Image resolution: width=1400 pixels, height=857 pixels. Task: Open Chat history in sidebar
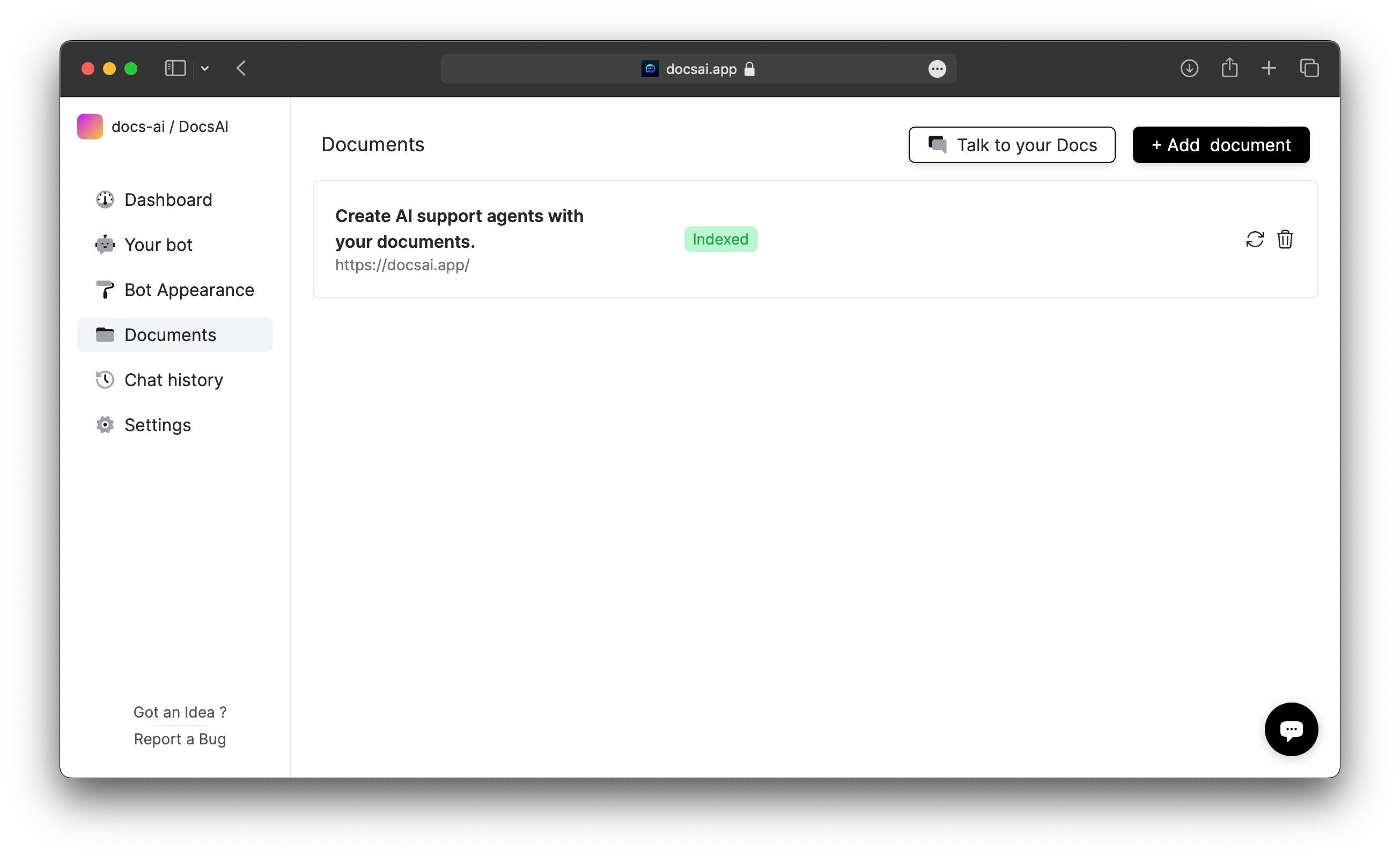pyautogui.click(x=173, y=379)
